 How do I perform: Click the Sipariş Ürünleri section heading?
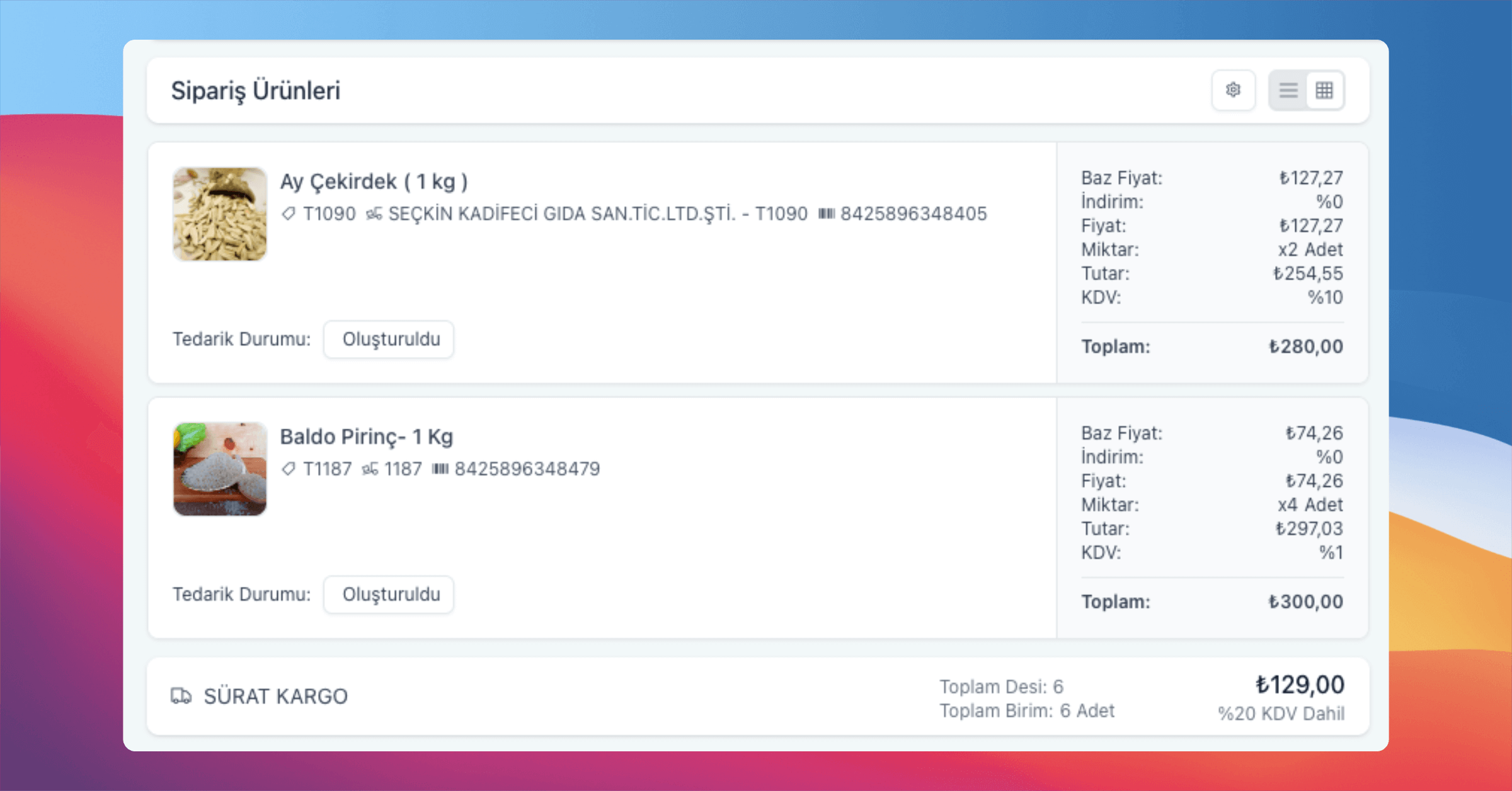coord(255,91)
